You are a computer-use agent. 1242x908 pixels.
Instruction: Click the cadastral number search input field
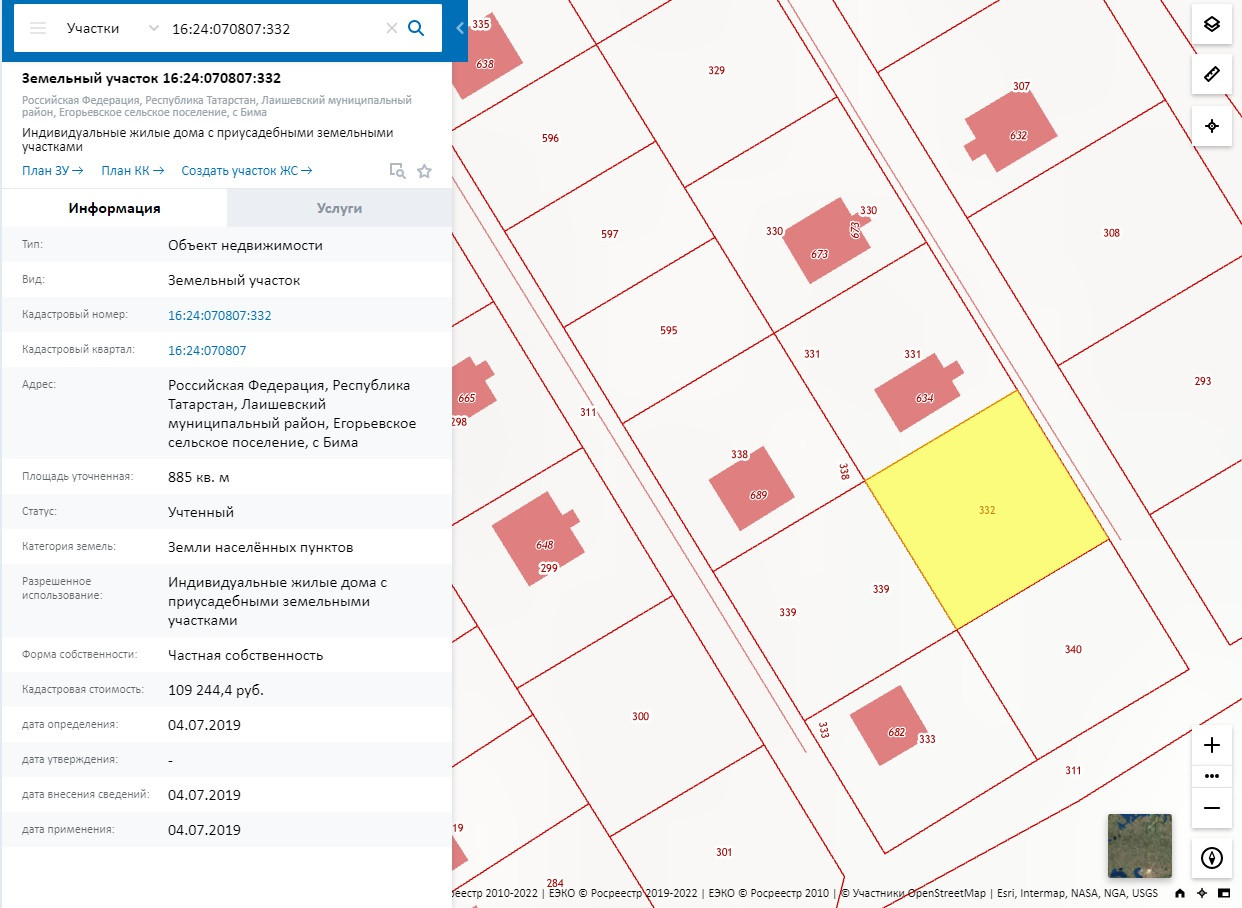point(275,28)
